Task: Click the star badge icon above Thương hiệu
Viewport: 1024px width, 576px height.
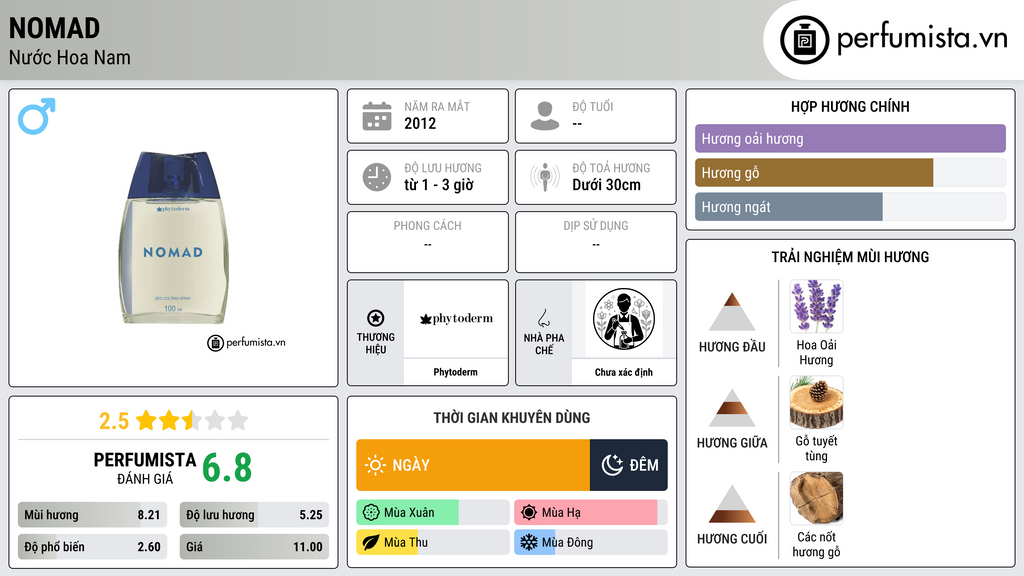Action: click(376, 318)
